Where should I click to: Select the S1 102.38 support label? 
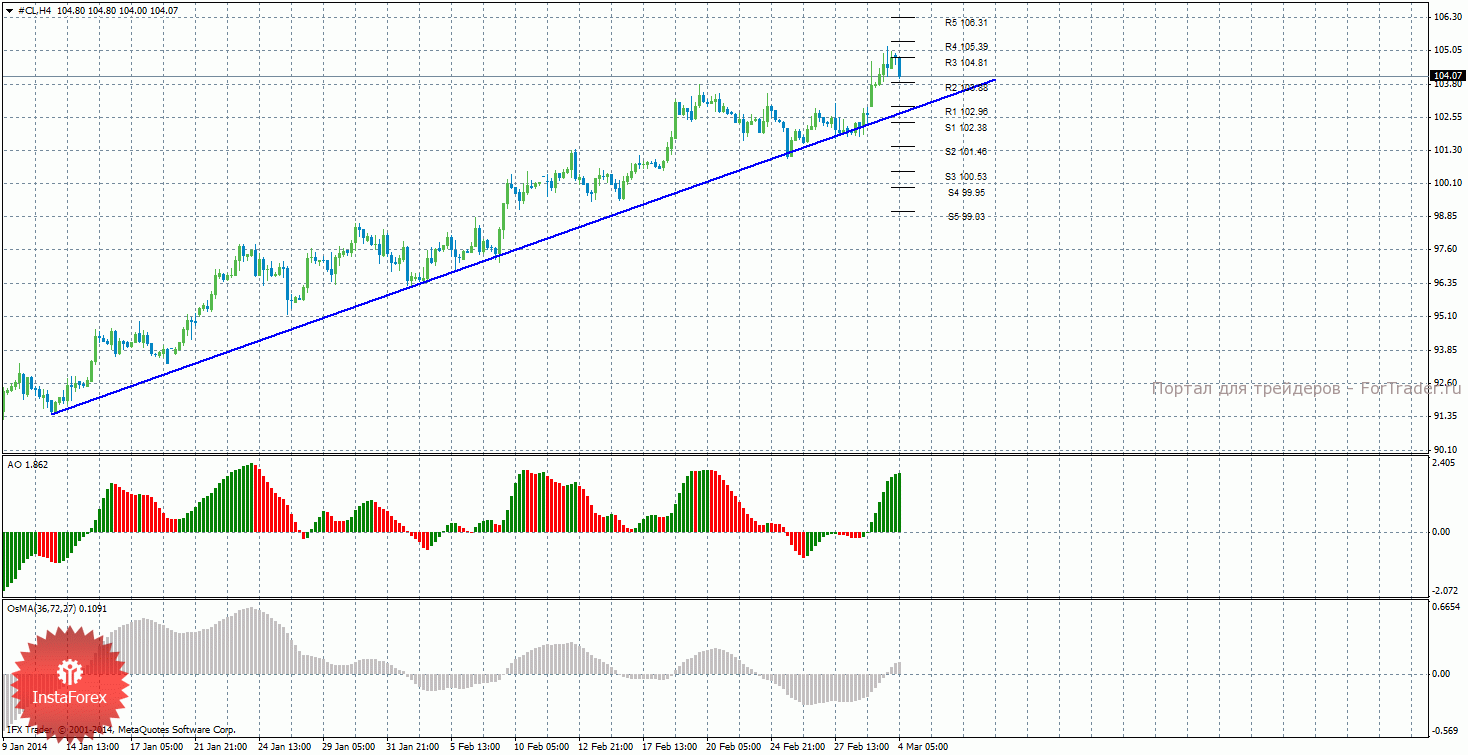pyautogui.click(x=966, y=128)
